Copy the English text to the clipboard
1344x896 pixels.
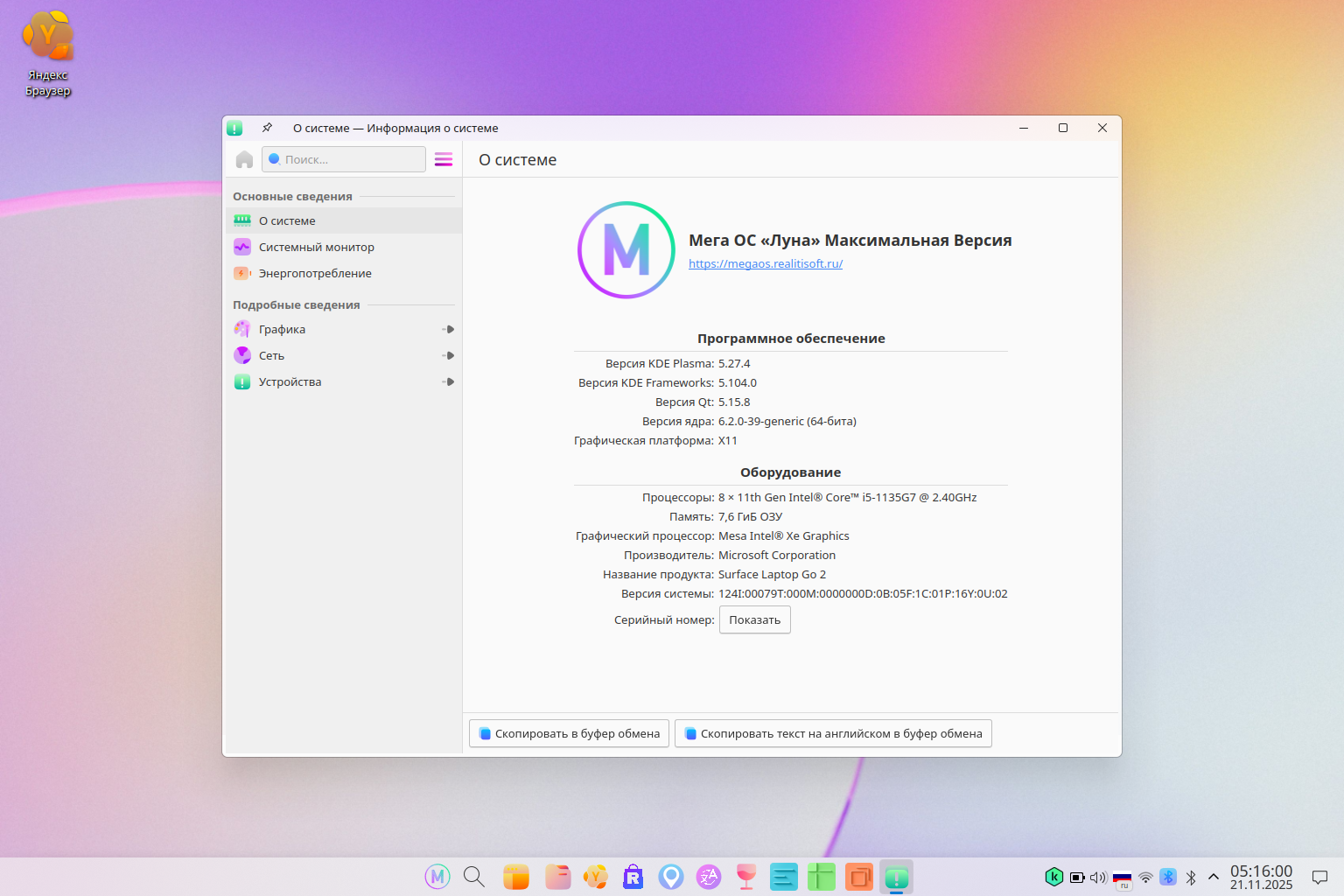[833, 734]
